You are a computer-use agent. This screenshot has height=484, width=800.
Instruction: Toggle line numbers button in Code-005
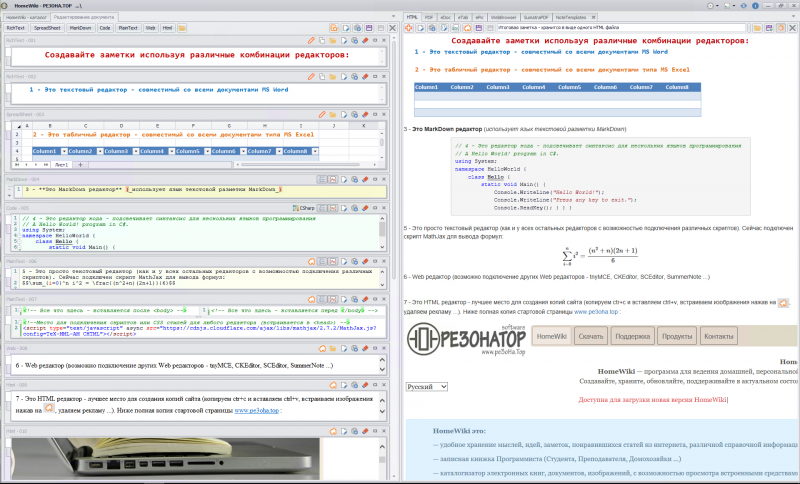322,208
